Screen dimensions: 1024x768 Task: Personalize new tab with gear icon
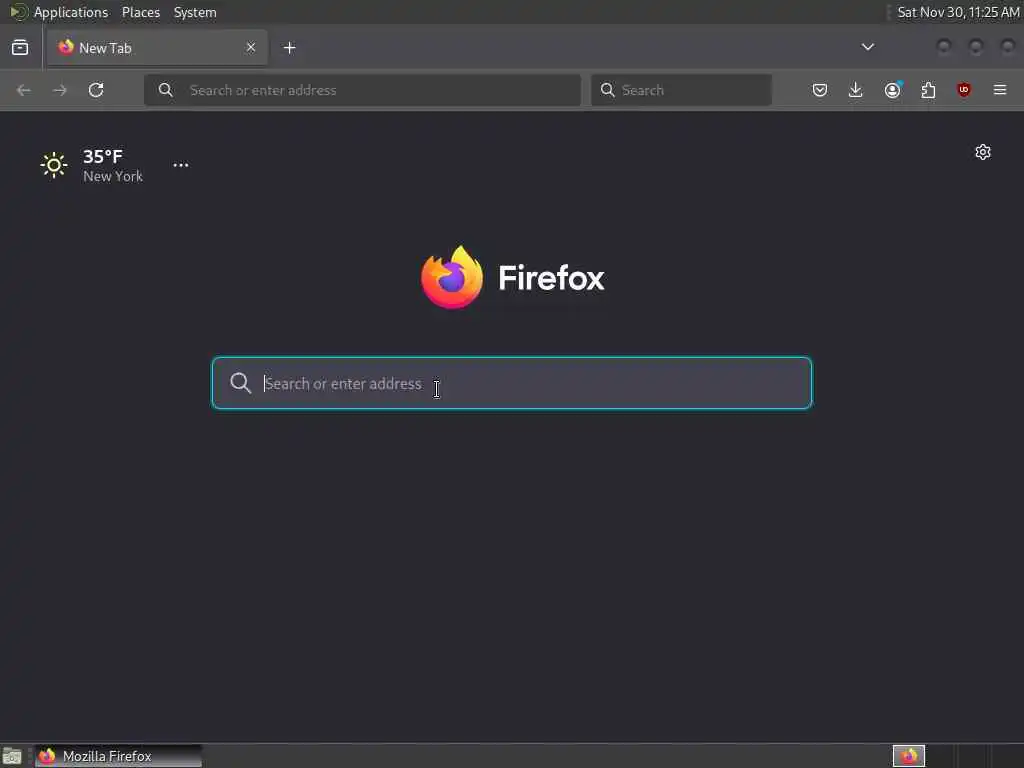click(983, 152)
